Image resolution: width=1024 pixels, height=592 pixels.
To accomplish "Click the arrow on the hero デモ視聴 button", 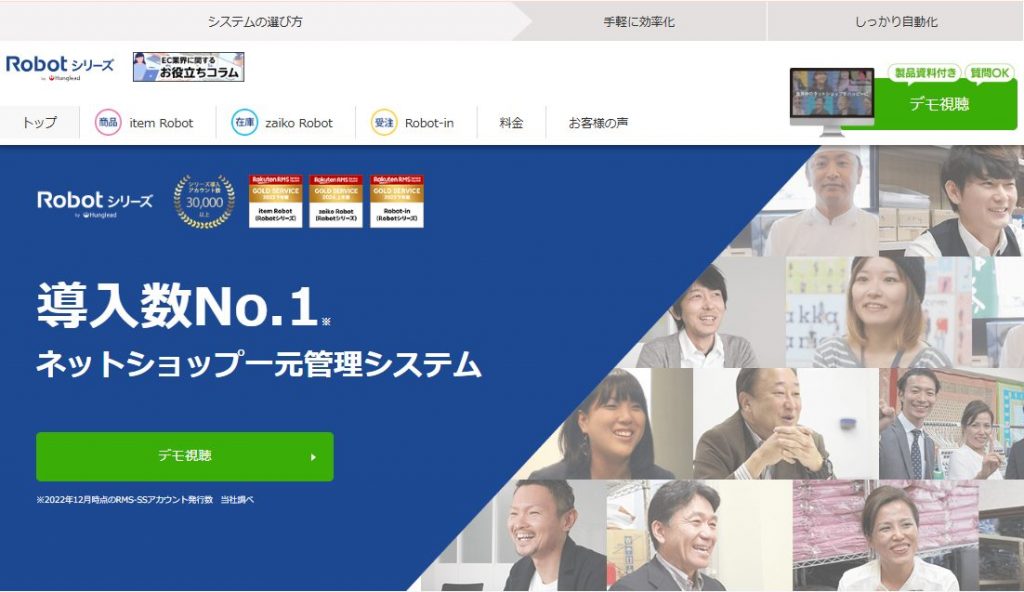I will (313, 457).
